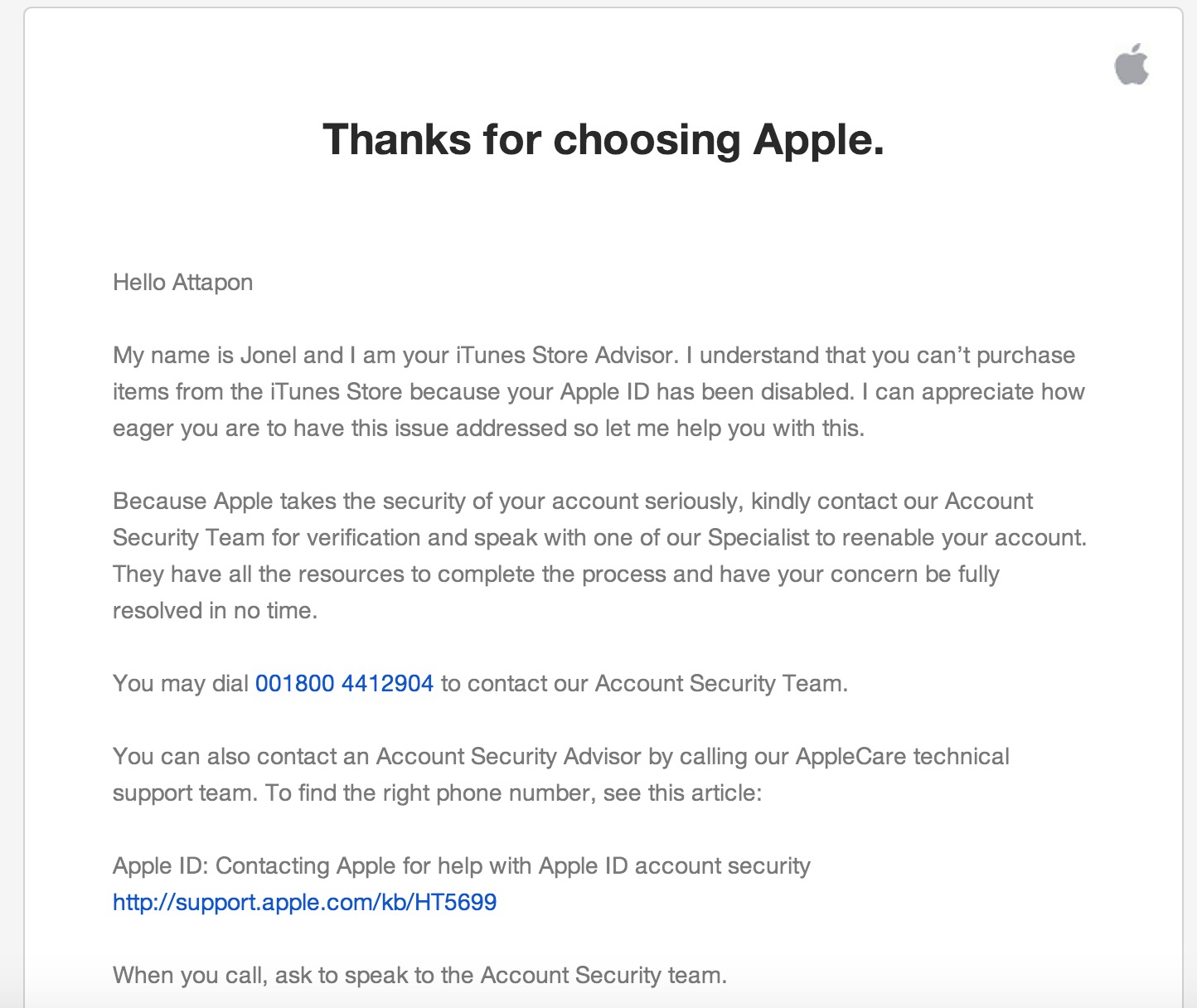Image resolution: width=1197 pixels, height=1008 pixels.
Task: Click the Apple logo icon
Action: coord(1132,65)
